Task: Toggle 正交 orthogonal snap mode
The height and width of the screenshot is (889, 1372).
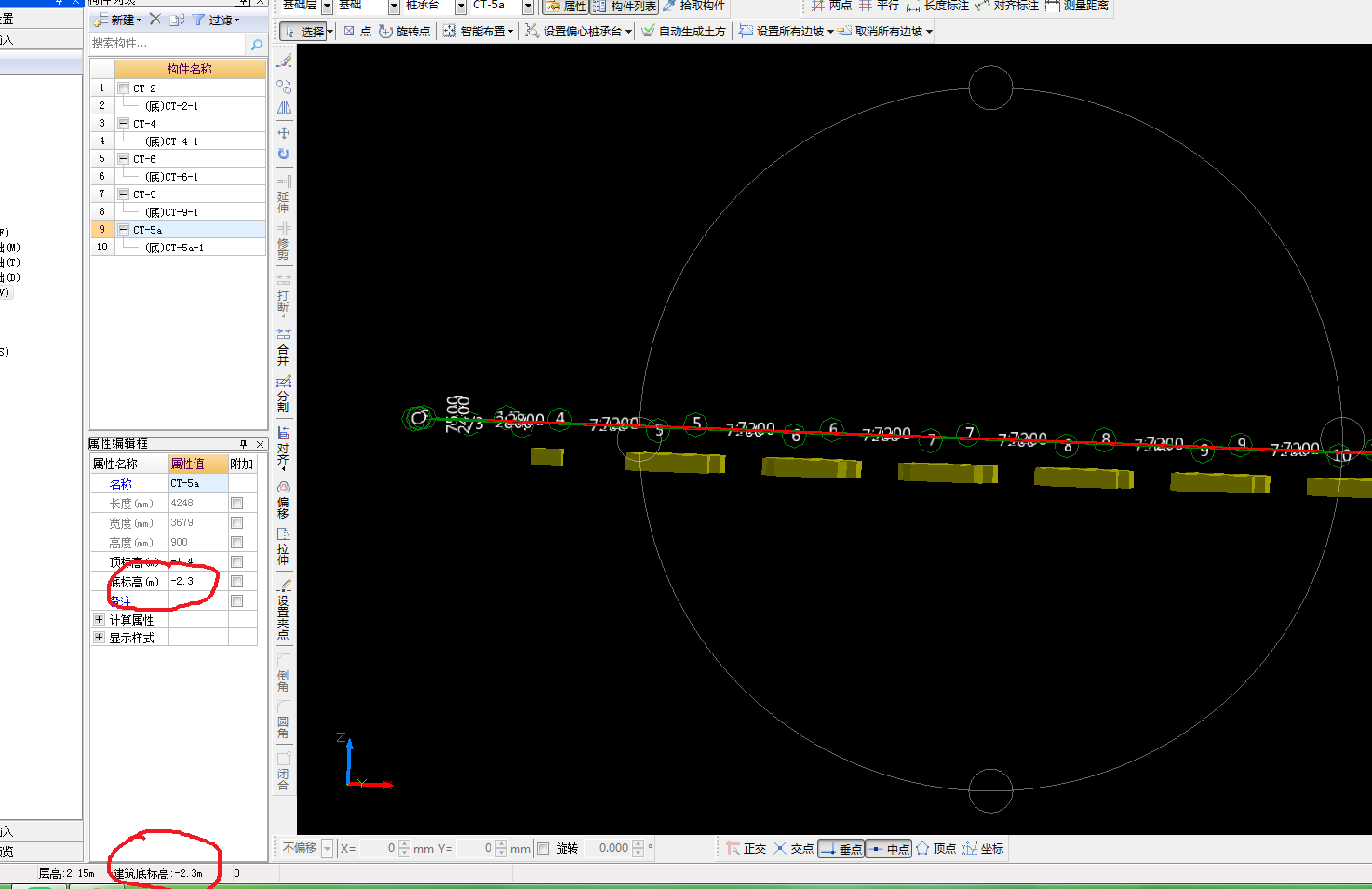Action: click(x=747, y=848)
